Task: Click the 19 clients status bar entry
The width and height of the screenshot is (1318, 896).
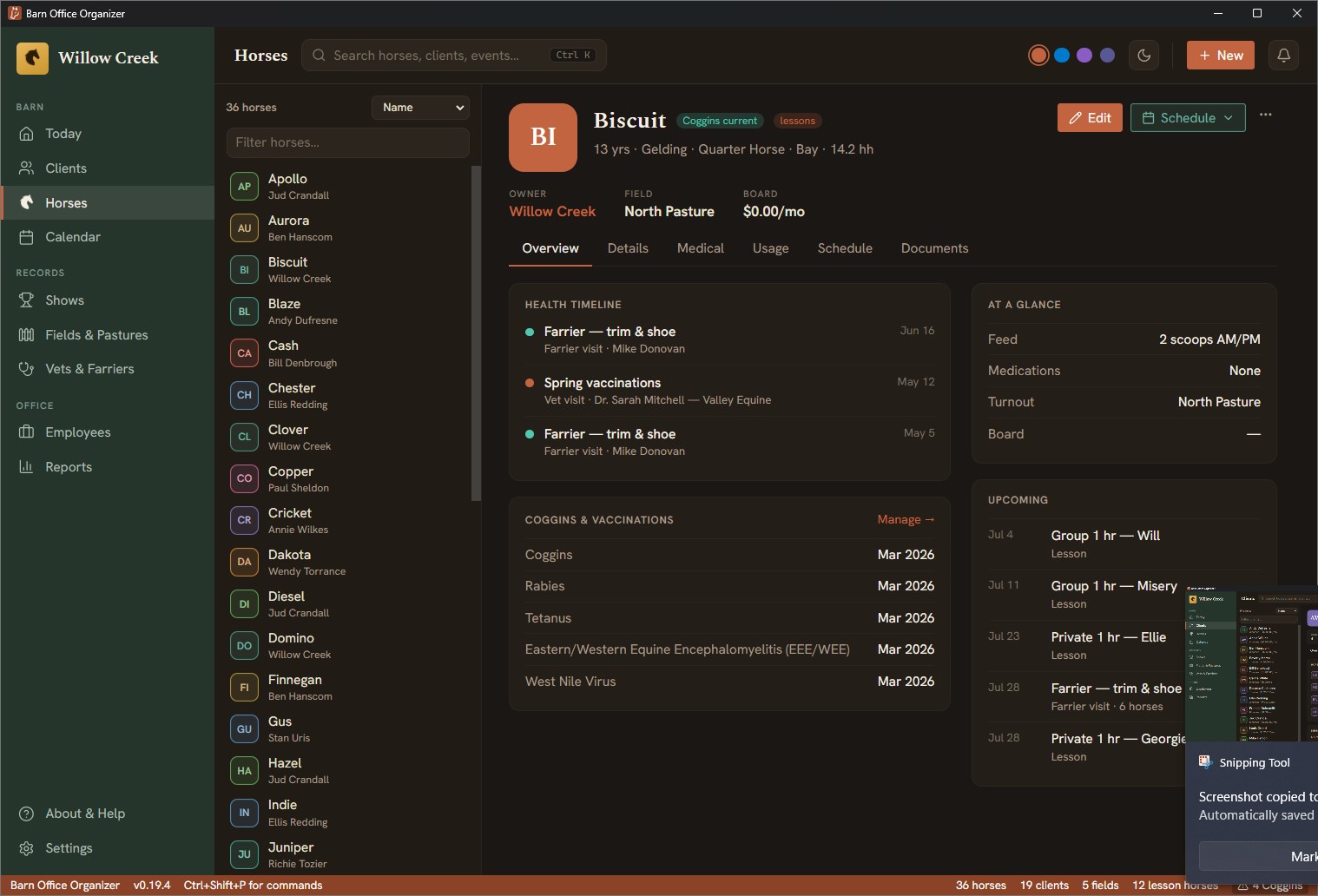Action: (1045, 886)
